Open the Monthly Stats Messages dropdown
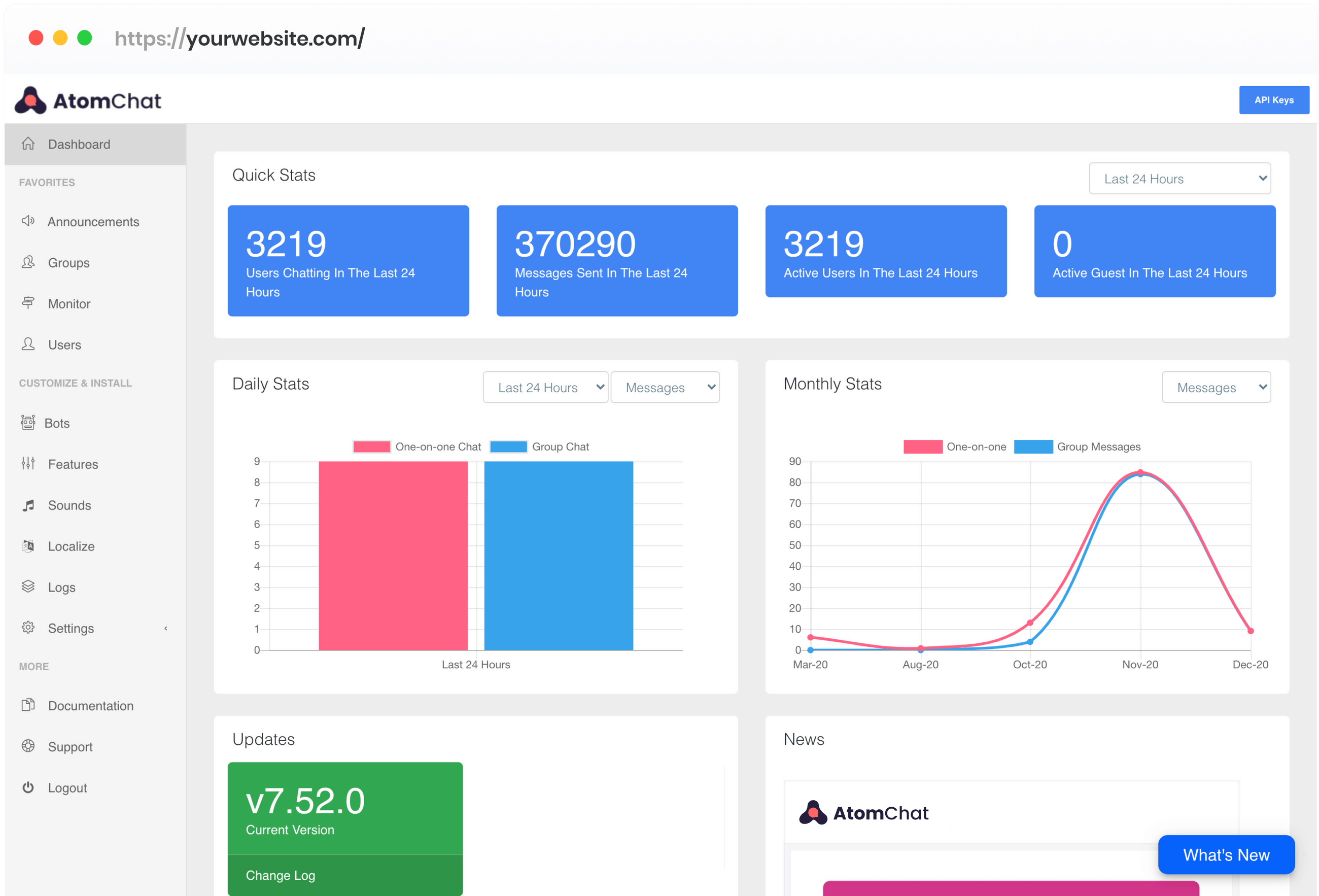Screen dimensions: 1319x896 [x=1216, y=387]
